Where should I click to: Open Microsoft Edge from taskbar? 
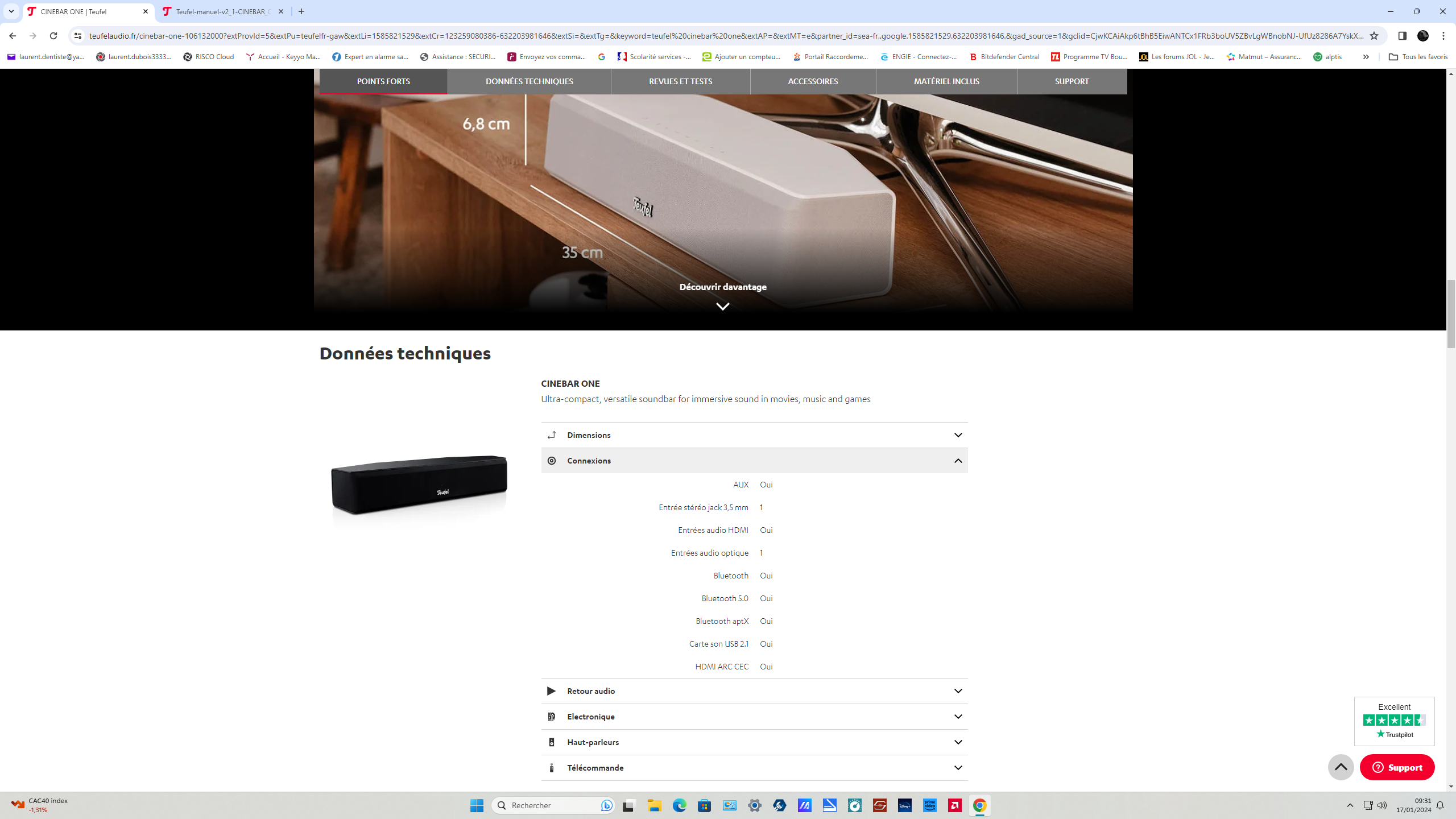pyautogui.click(x=679, y=805)
